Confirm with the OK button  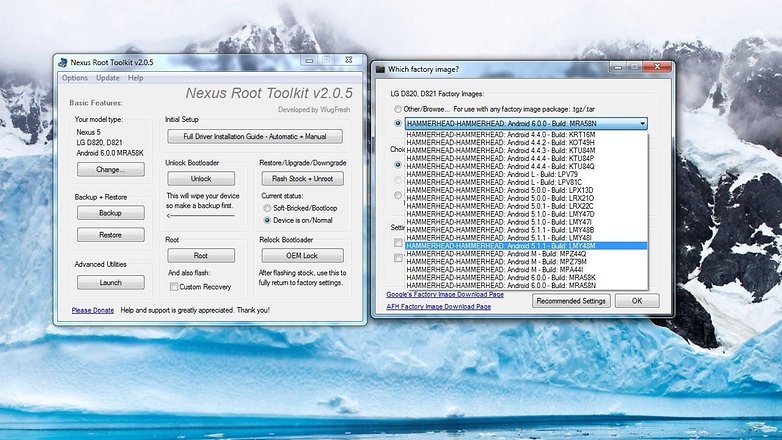click(637, 301)
